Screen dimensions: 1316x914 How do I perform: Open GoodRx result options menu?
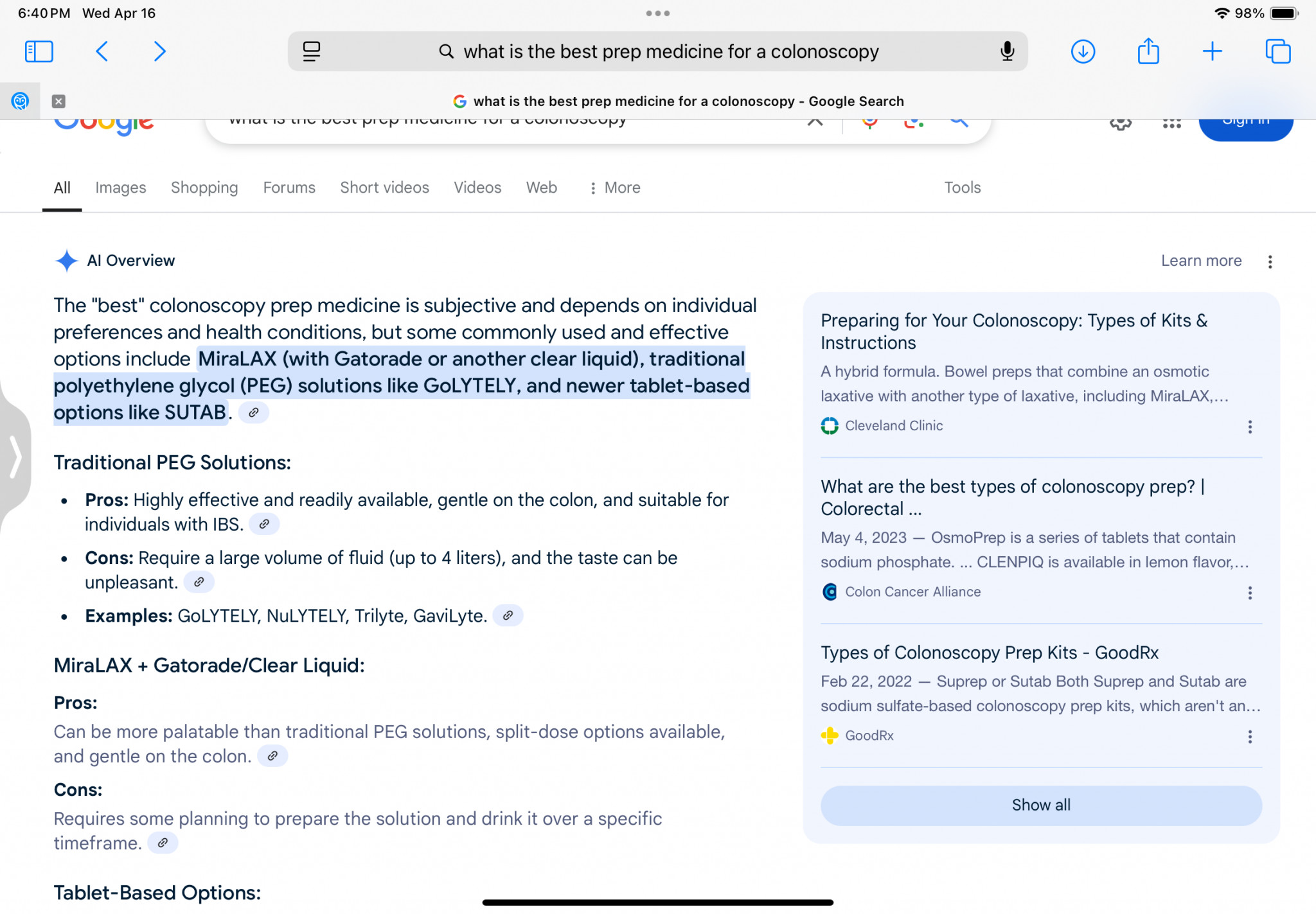click(x=1250, y=736)
